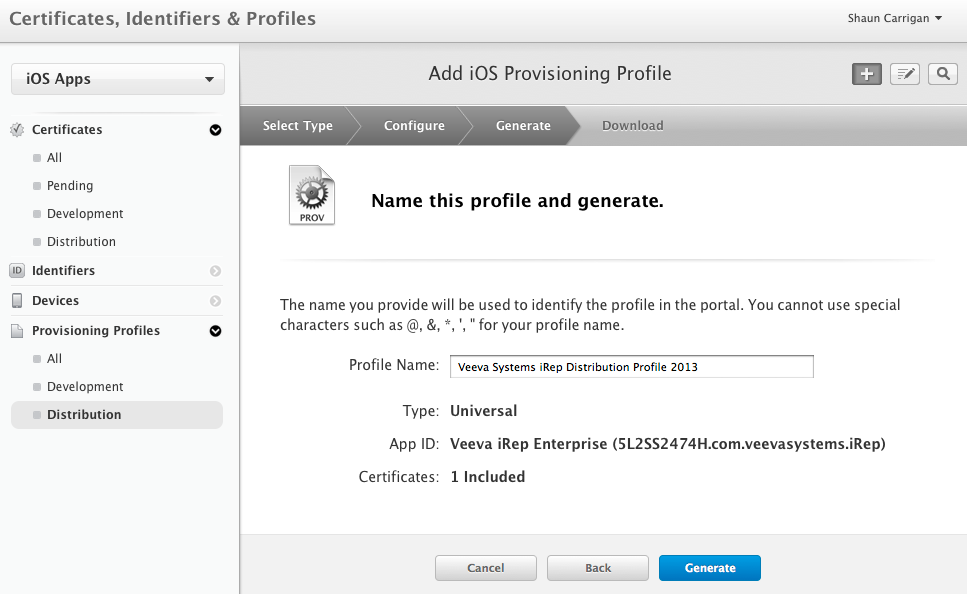The width and height of the screenshot is (967, 594).
Task: Expand the Devices section arrow
Action: point(215,301)
